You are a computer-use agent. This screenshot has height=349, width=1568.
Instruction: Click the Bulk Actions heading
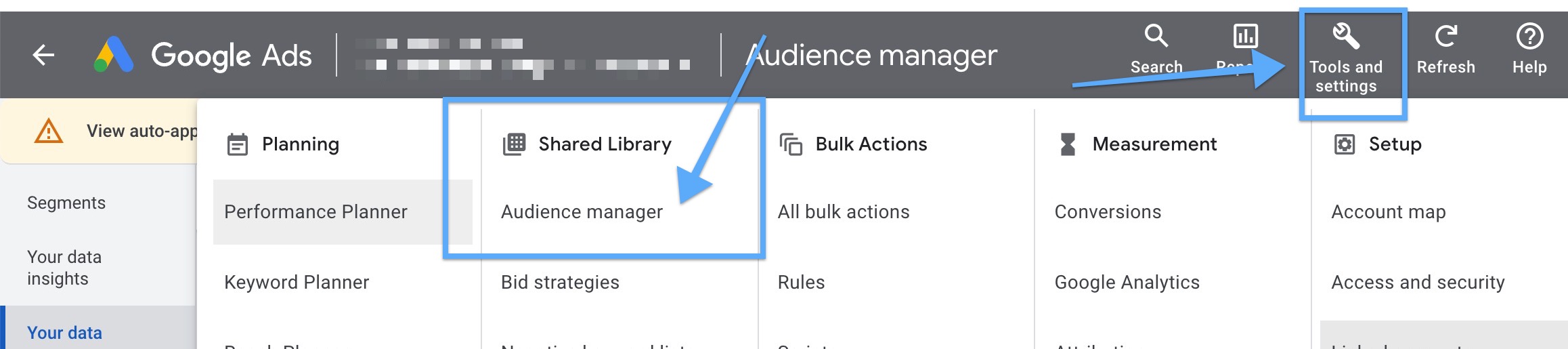coord(871,144)
